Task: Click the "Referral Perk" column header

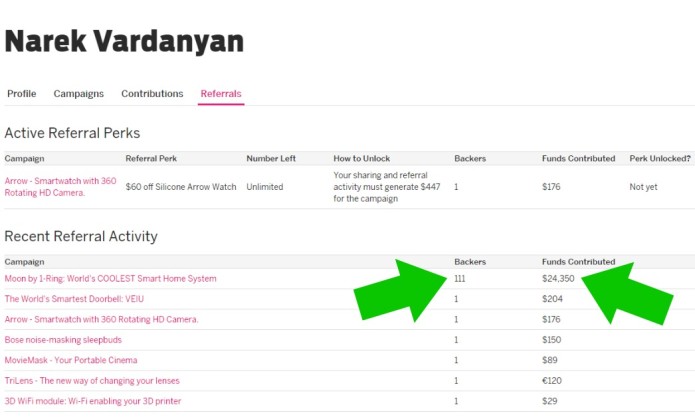Action: tap(151, 158)
